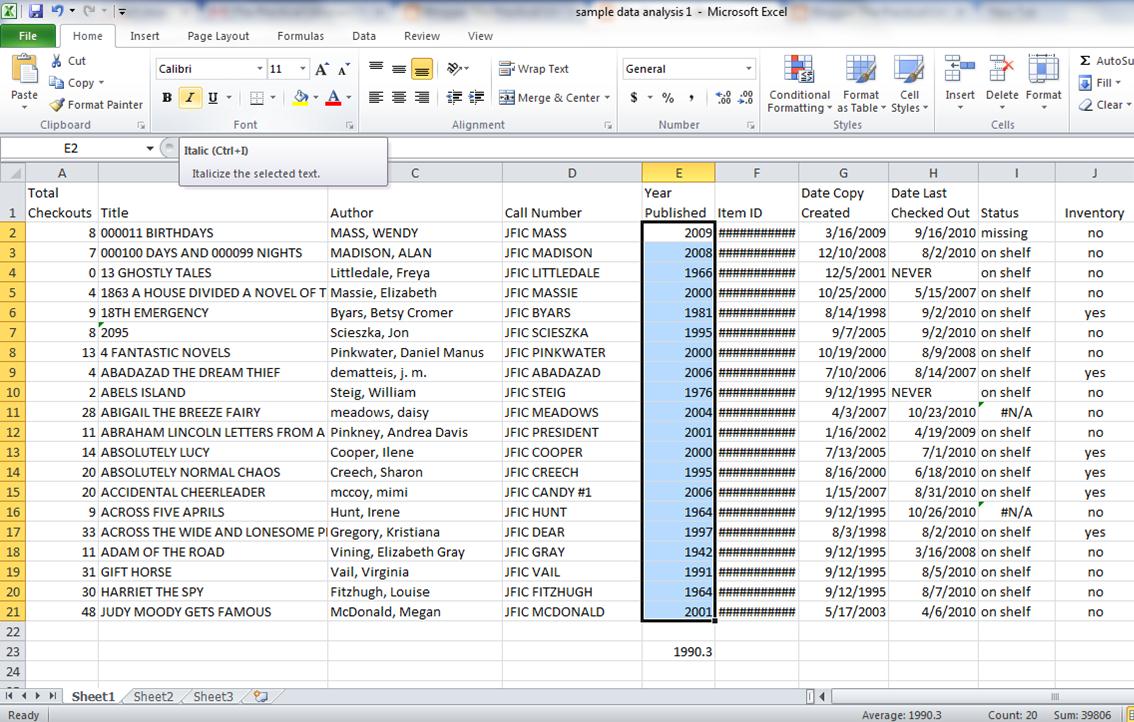Open the Merge & Center dropdown arrow
Screen dimensions: 1134x722
608,98
